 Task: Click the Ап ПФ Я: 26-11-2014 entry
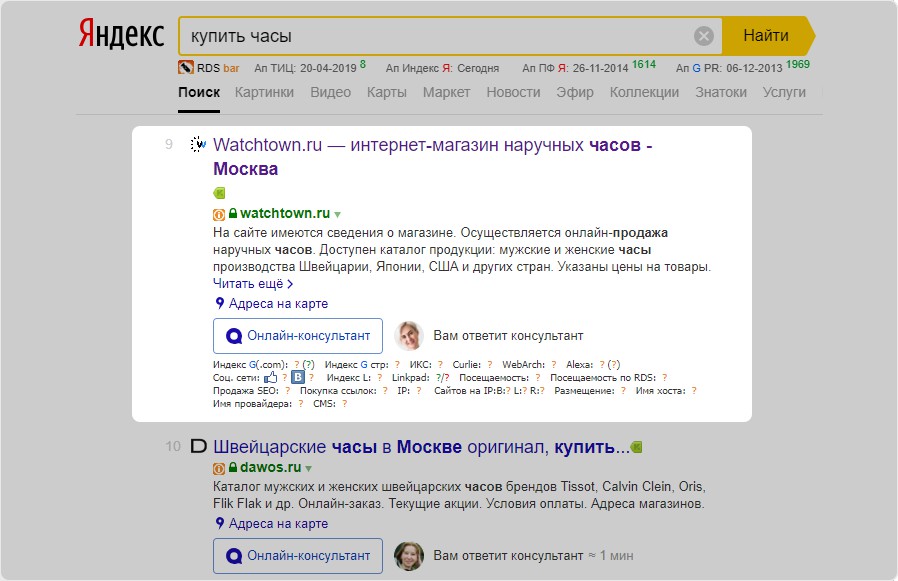[589, 67]
